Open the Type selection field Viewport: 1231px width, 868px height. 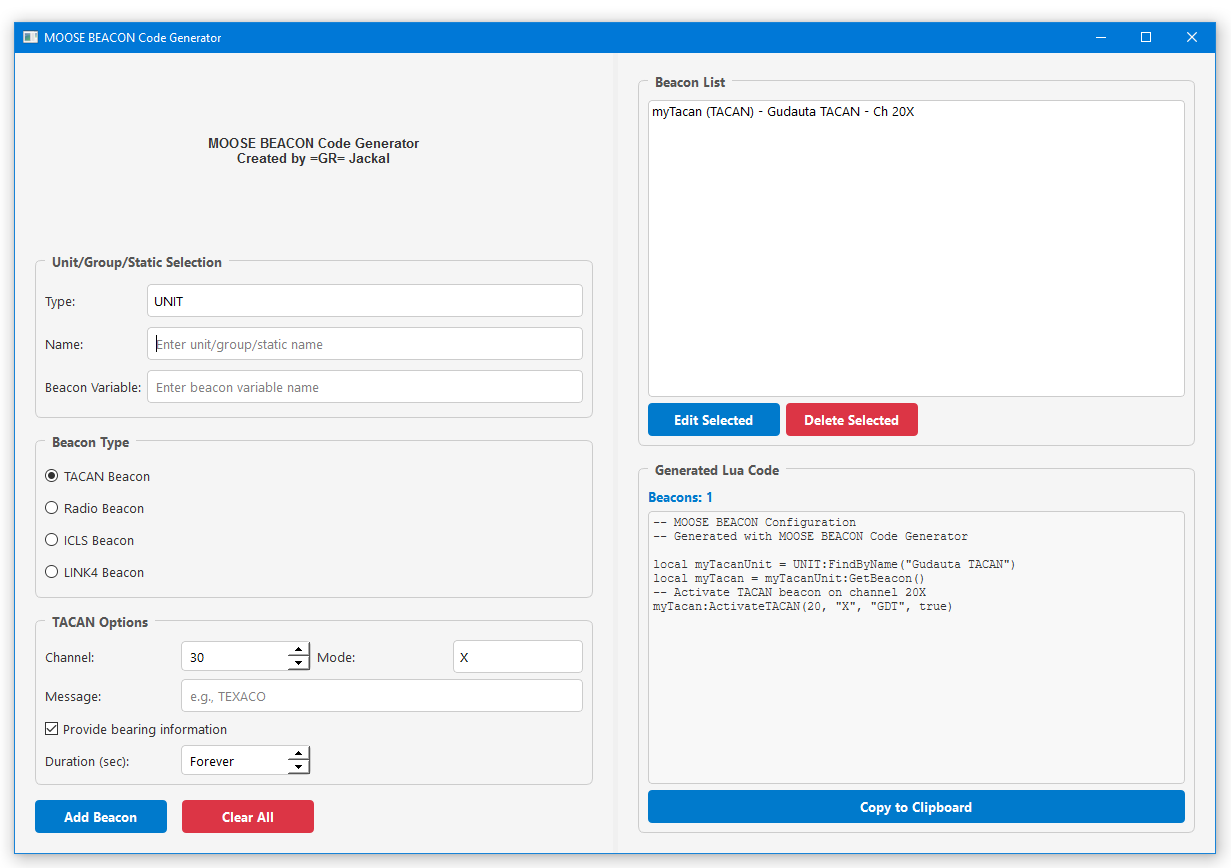364,300
